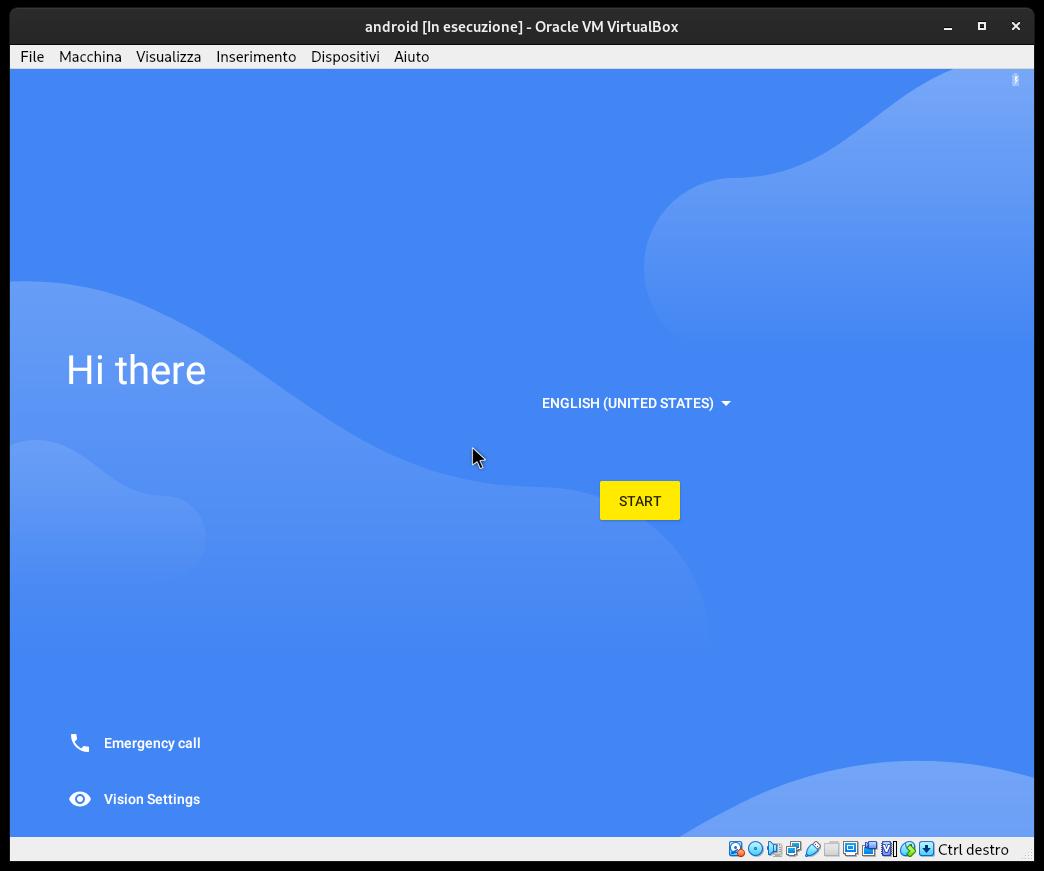This screenshot has height=871, width=1044.
Task: Open the Macchina menu
Action: click(x=90, y=57)
